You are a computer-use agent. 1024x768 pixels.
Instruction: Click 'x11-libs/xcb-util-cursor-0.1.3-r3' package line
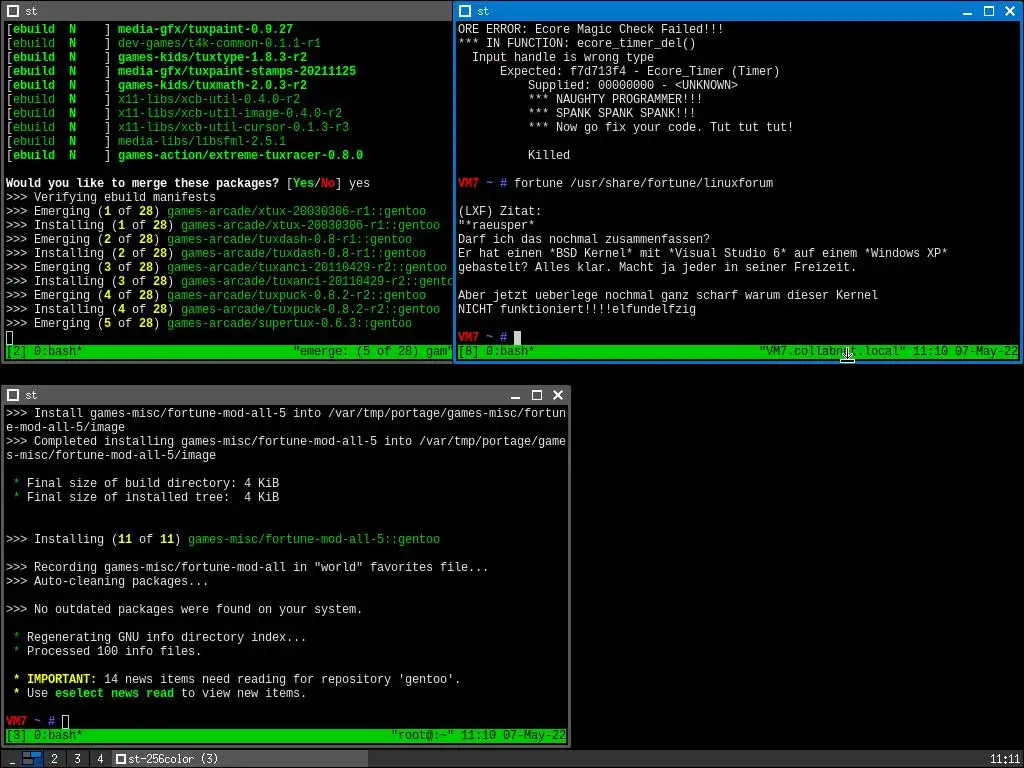[x=233, y=127]
